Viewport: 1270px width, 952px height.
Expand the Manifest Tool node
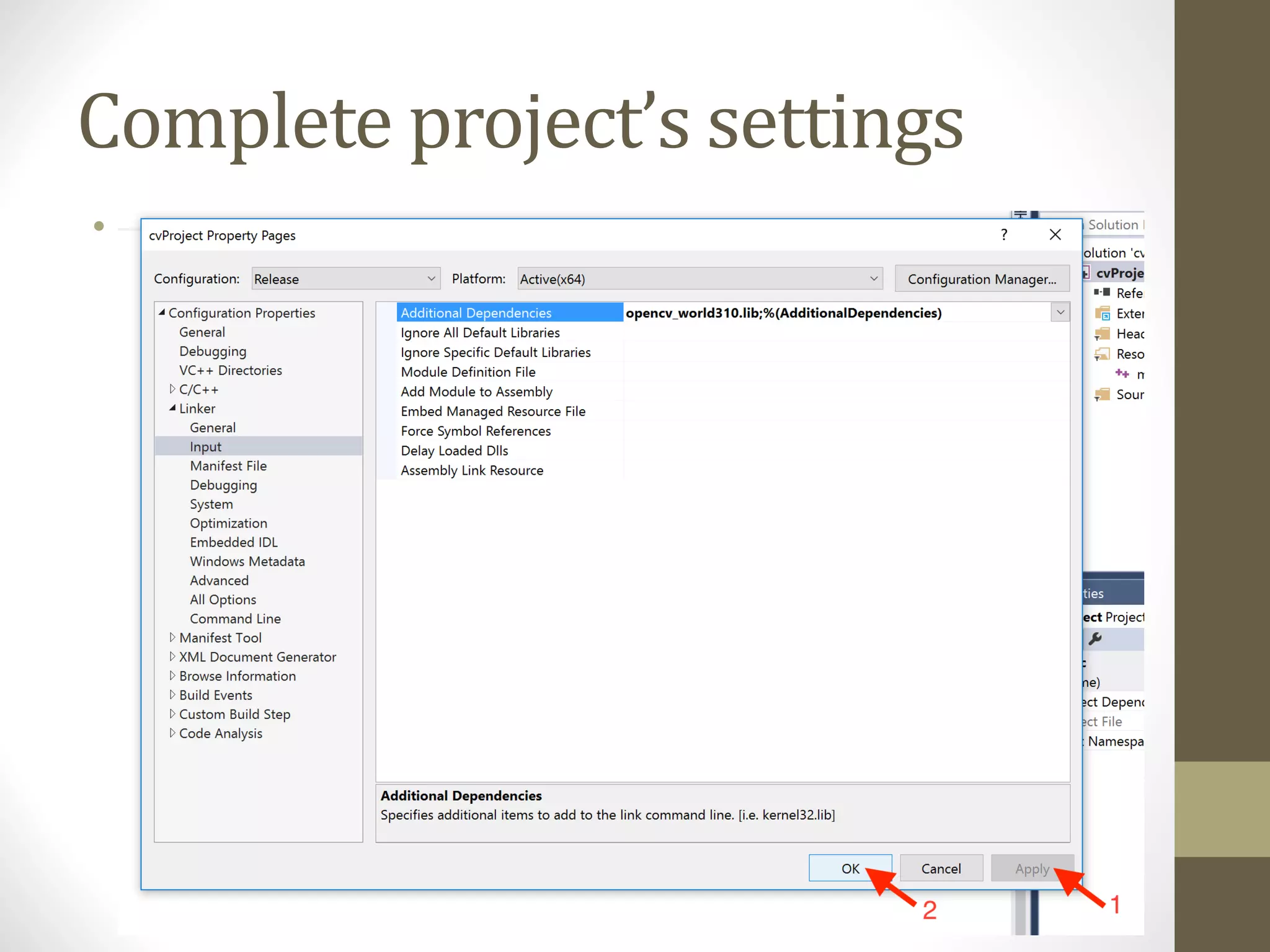[172, 637]
